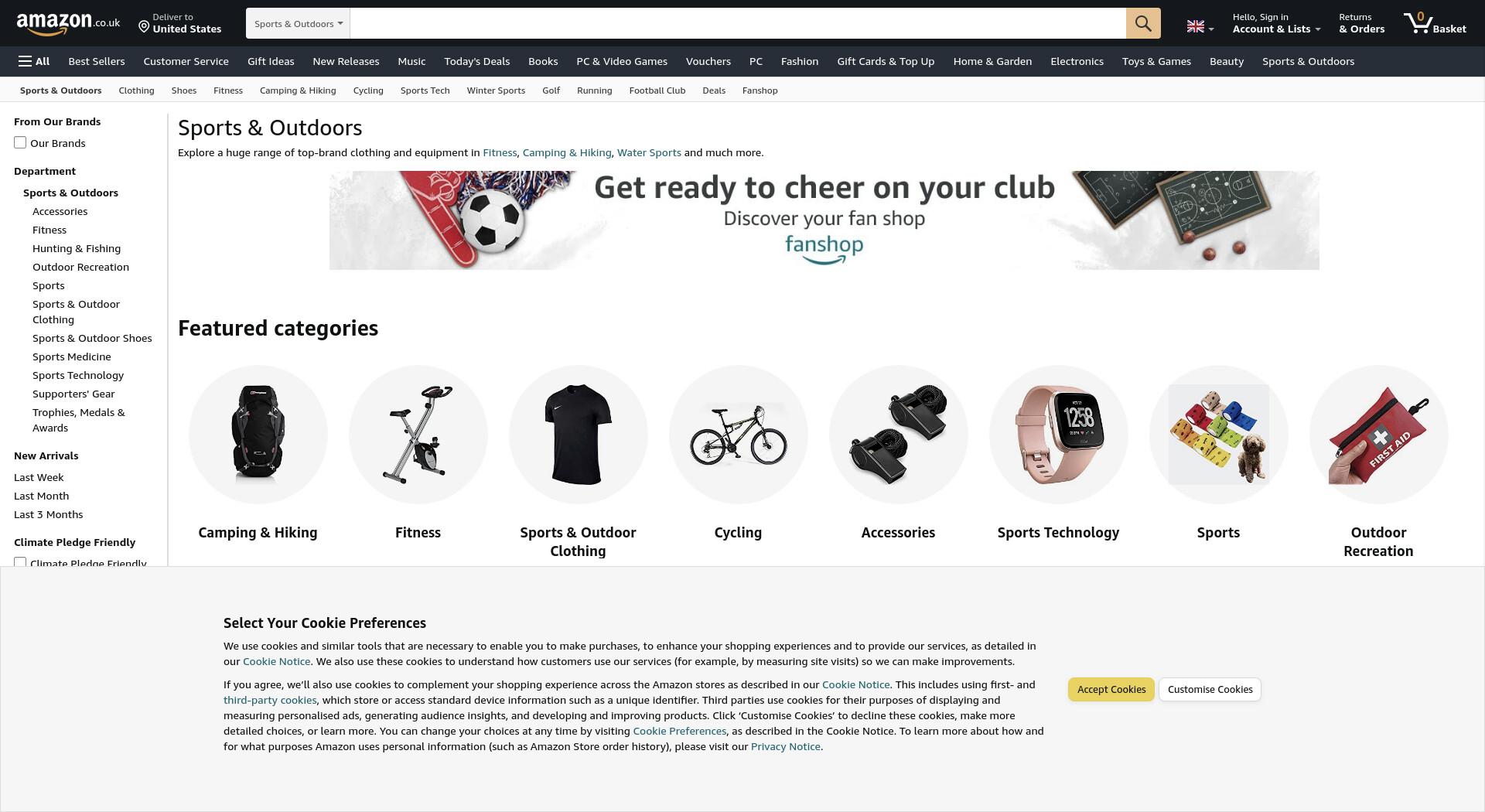Select the Cycling bicycle category image
Viewport: 1485px width, 812px height.
pyautogui.click(x=738, y=434)
